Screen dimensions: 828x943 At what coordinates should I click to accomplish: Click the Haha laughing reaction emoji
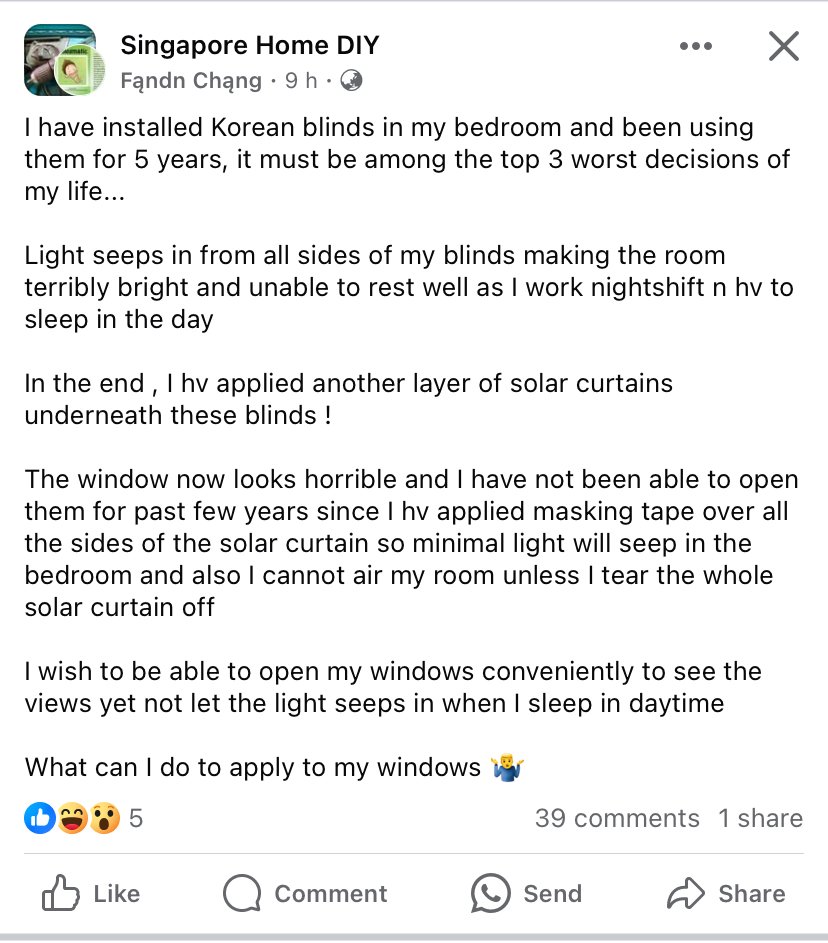click(x=72, y=819)
